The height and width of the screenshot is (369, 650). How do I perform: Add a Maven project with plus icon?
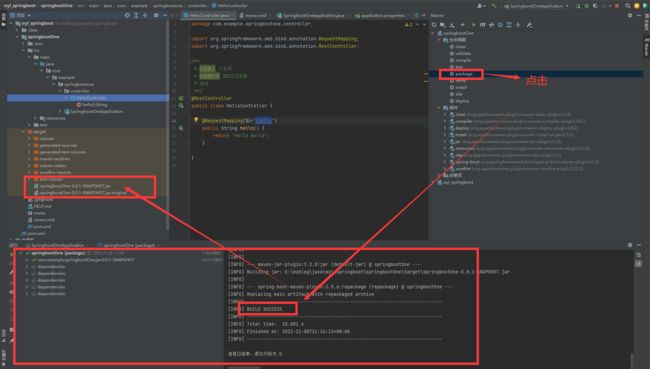[x=463, y=25]
